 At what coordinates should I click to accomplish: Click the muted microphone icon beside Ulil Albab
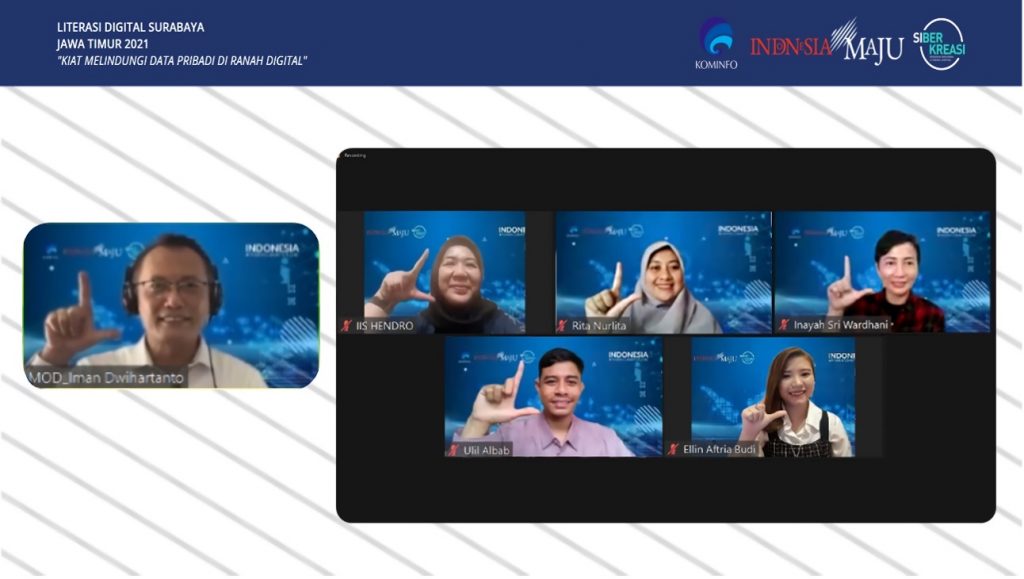coord(454,450)
